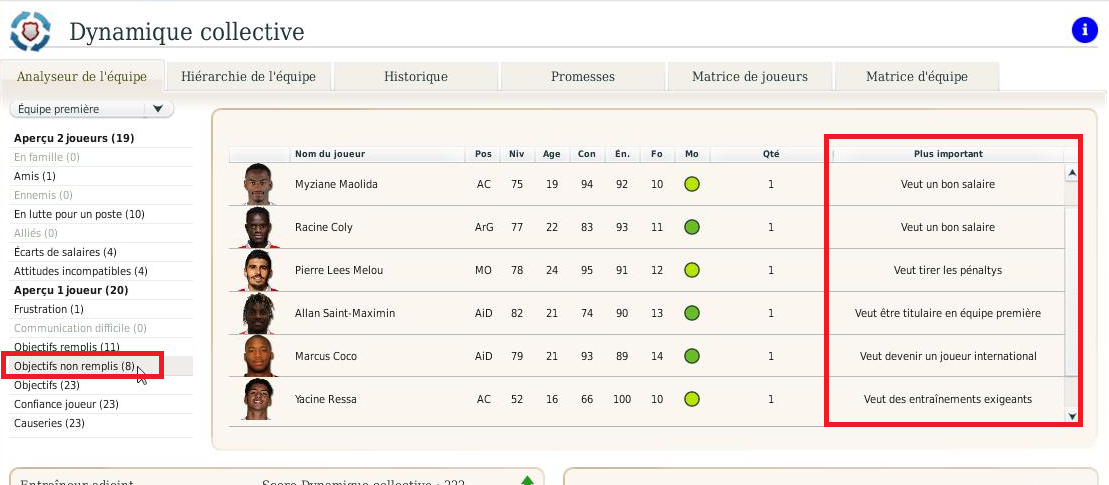Viewport: 1109px width, 485px height.
Task: Sort by Plus important column header
Action: [x=948, y=154]
